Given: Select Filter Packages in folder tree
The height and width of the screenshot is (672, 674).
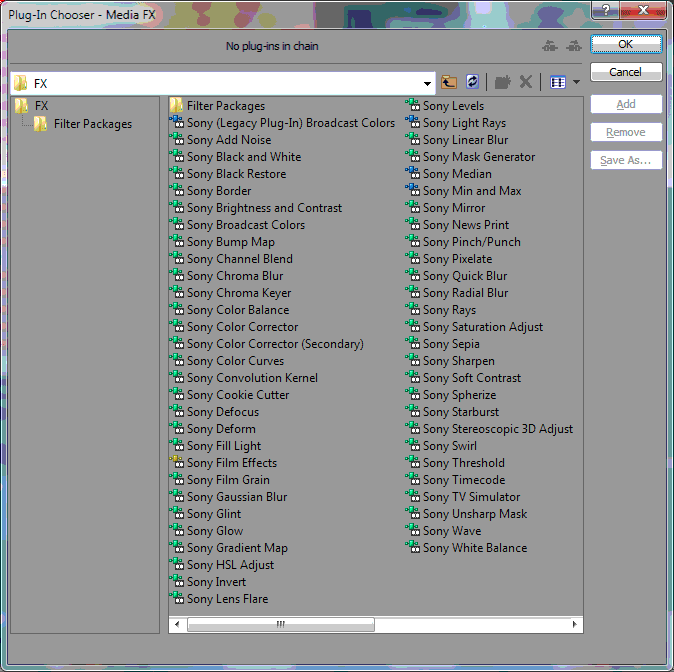Looking at the screenshot, I should pyautogui.click(x=83, y=124).
